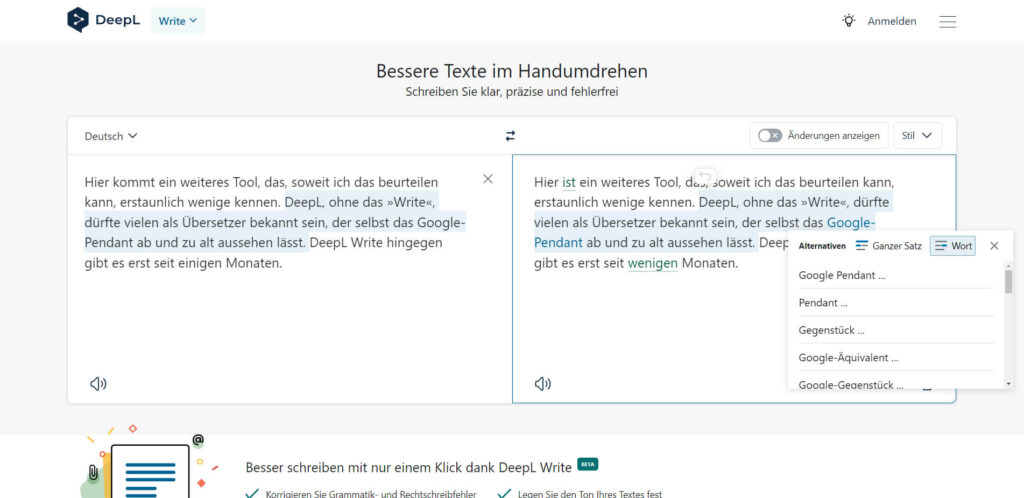Choose alternative 'Google Pendant ...'
This screenshot has height=498, width=1024.
tap(896, 275)
